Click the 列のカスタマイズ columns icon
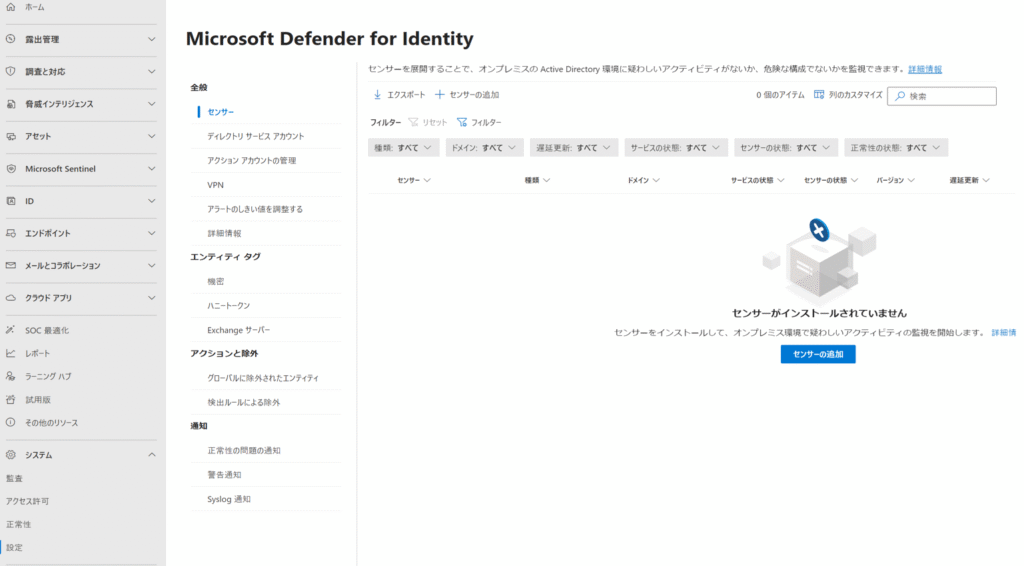 [x=819, y=95]
